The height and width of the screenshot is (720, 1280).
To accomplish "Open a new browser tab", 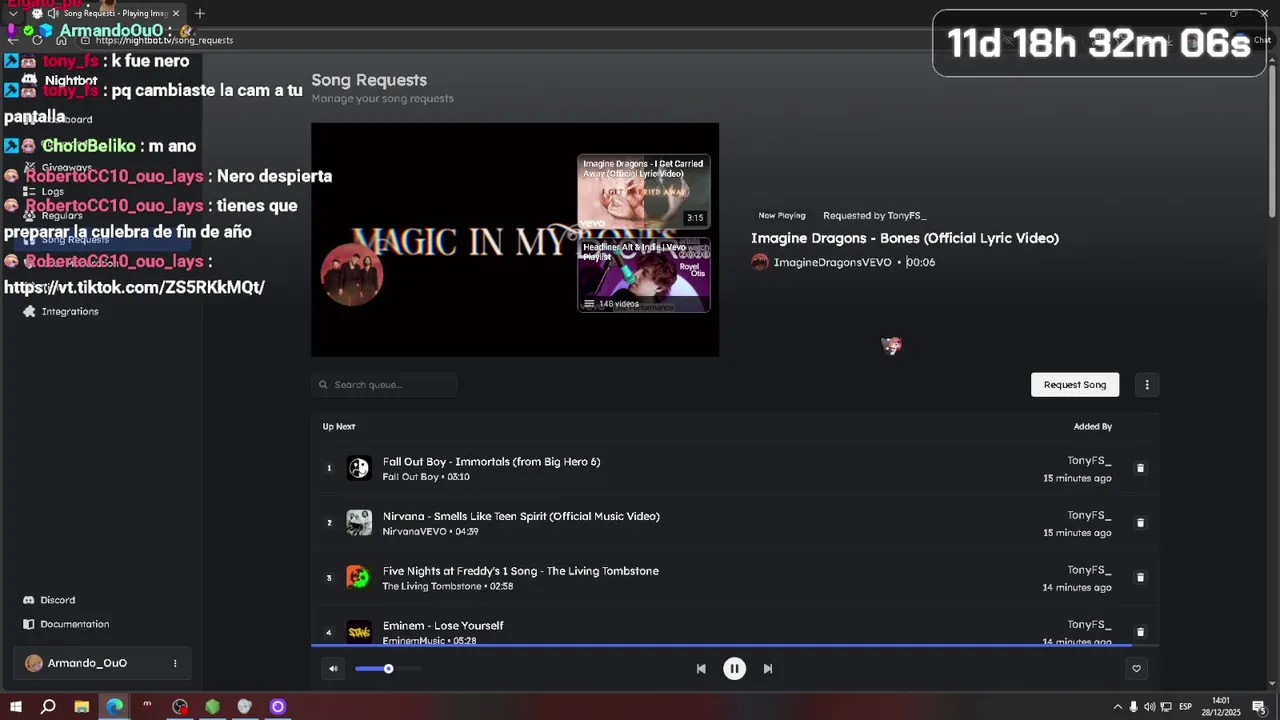I will [200, 13].
